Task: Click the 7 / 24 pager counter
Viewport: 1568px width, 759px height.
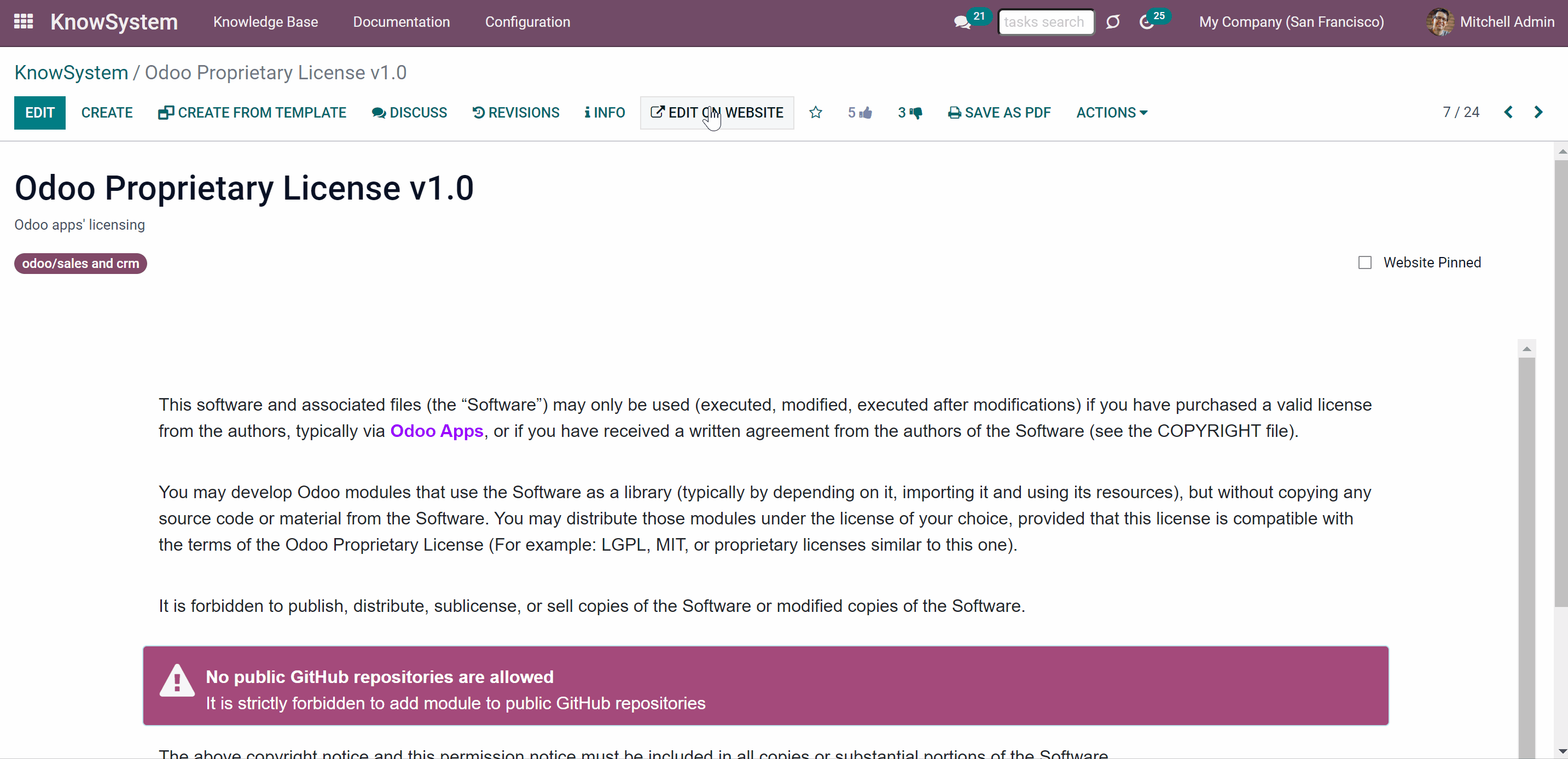Action: 1461,113
